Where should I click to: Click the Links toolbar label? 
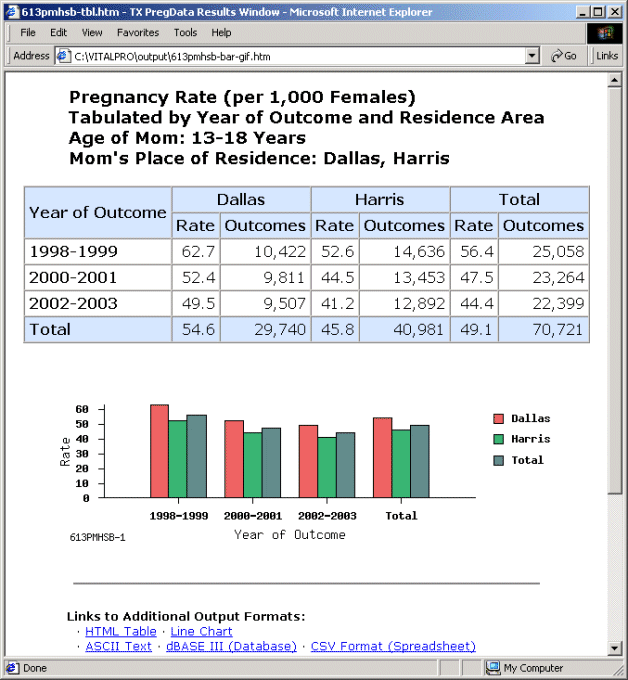click(x=607, y=56)
